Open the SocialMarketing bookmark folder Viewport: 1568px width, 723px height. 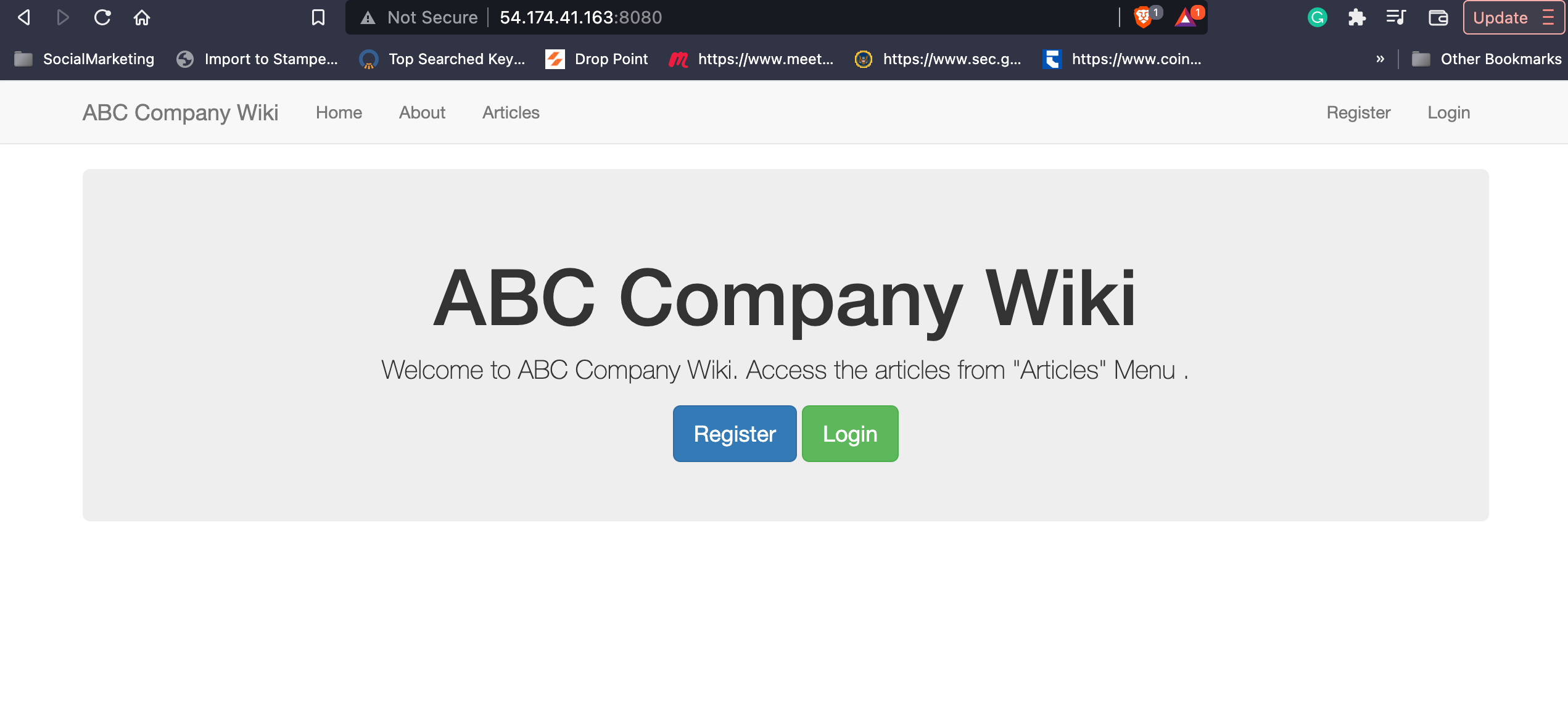click(x=84, y=59)
